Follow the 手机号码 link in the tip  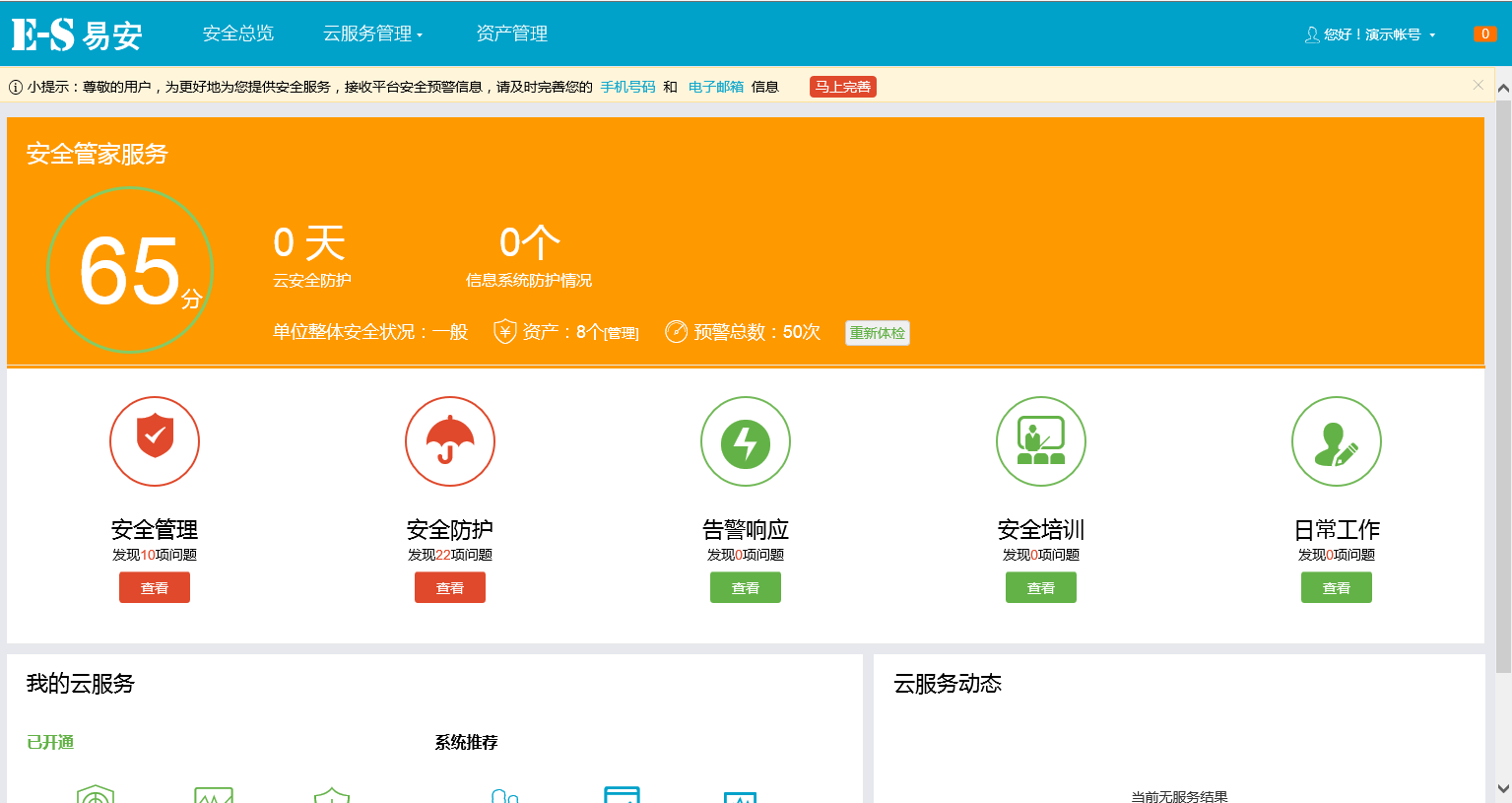[x=627, y=87]
